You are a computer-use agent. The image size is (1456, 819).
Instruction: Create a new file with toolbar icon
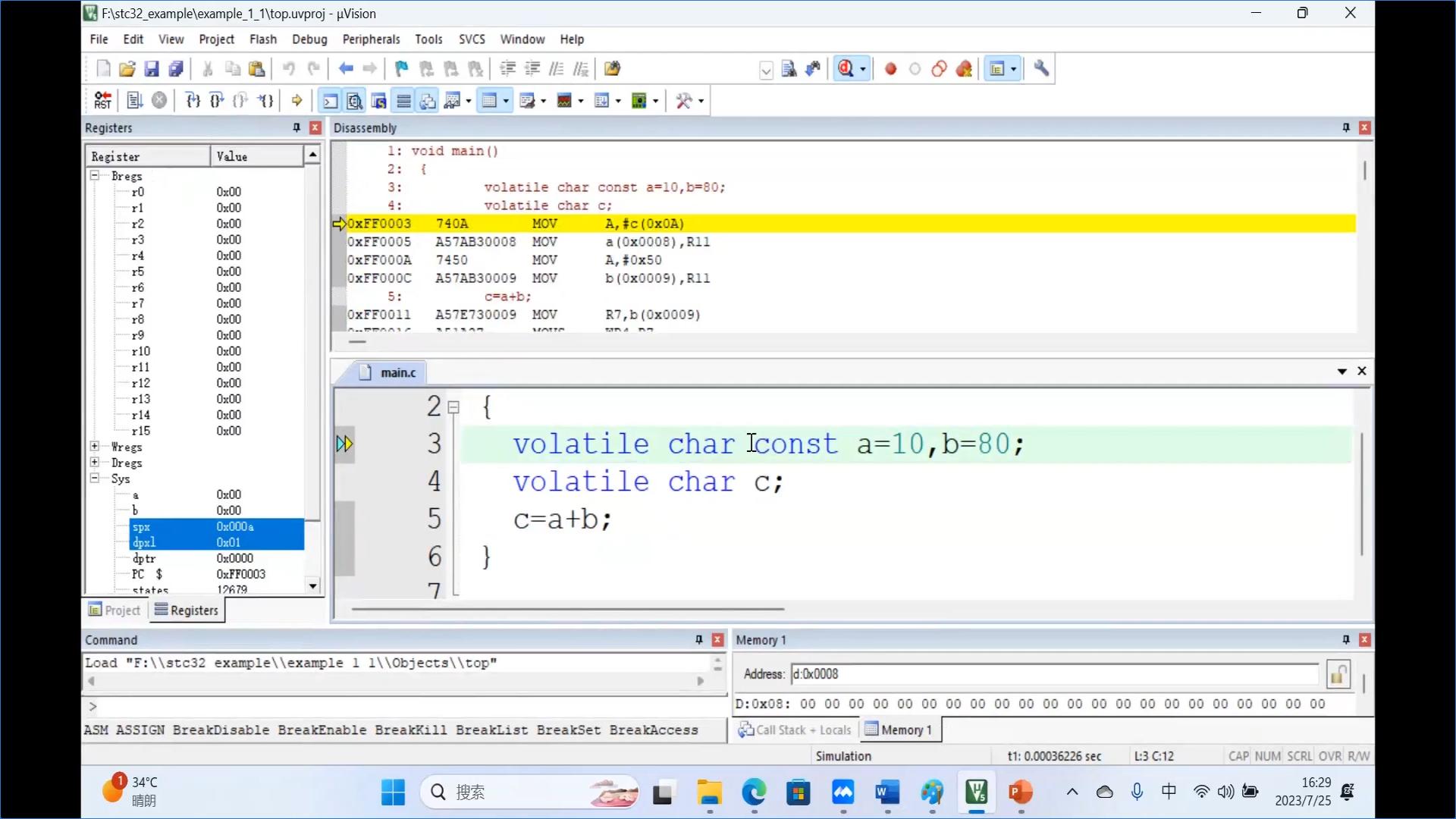point(104,69)
